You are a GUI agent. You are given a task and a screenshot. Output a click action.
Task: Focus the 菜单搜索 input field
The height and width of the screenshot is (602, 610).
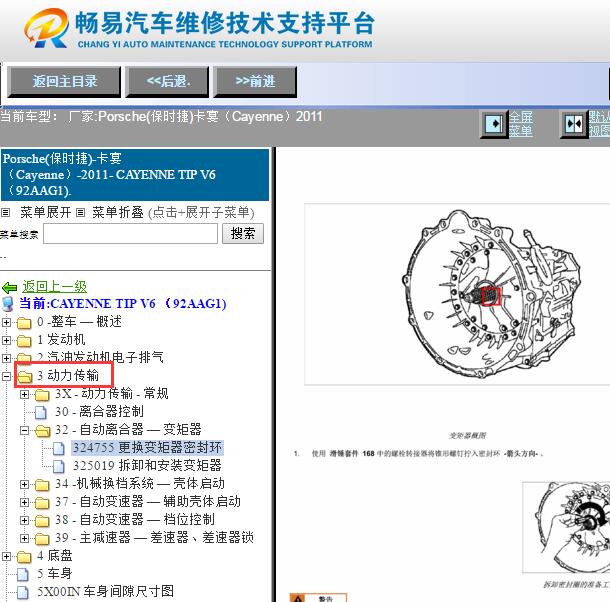tap(130, 234)
